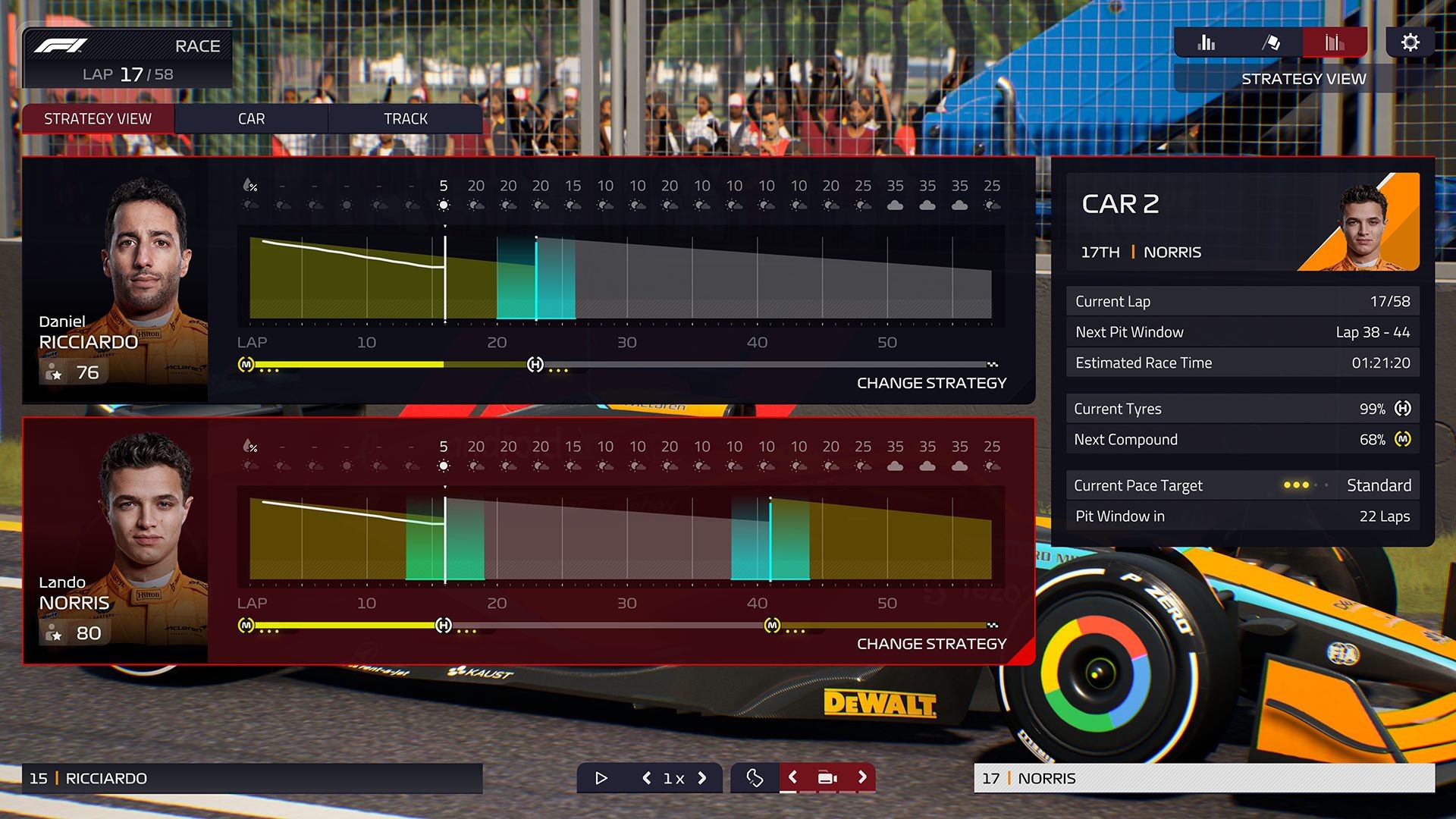Select the TRACK tab
This screenshot has width=1456, height=819.
click(406, 119)
